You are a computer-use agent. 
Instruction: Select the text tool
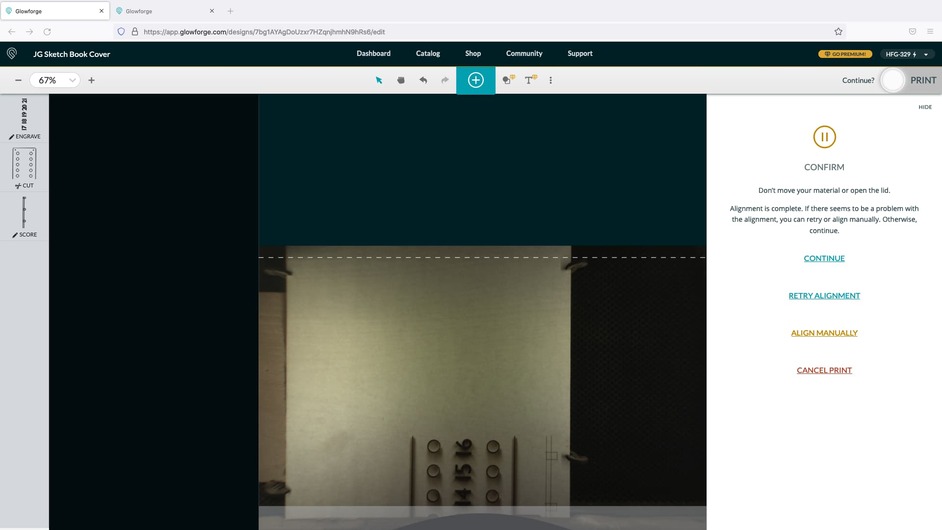point(530,80)
